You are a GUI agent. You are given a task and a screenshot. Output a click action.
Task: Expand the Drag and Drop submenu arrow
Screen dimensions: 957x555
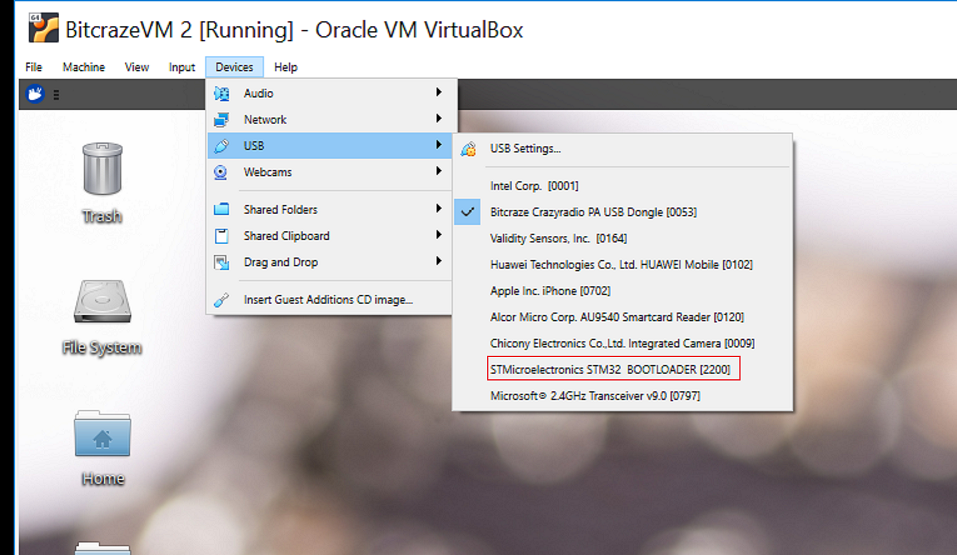pos(439,261)
